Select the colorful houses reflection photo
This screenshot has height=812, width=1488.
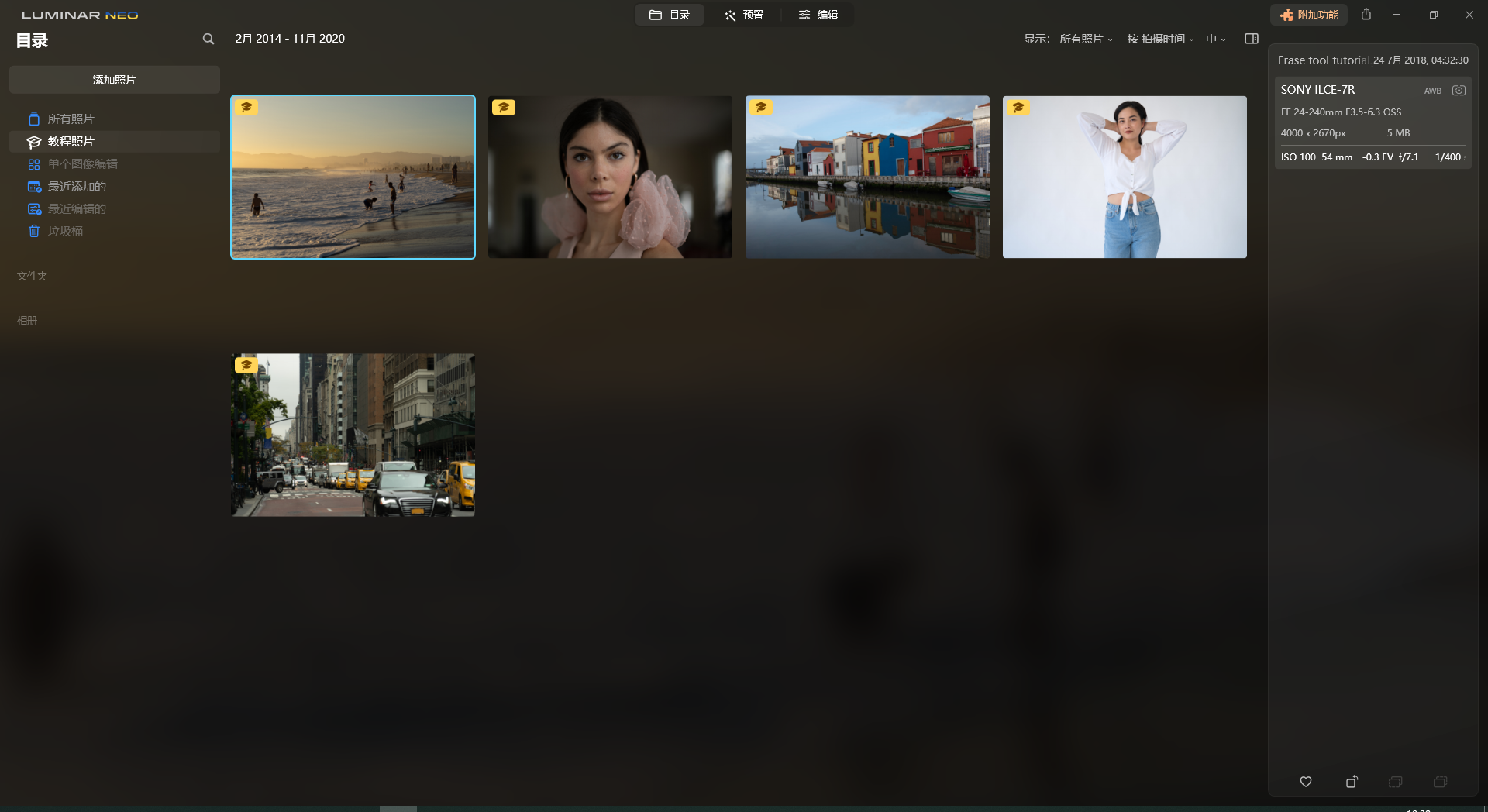click(867, 177)
